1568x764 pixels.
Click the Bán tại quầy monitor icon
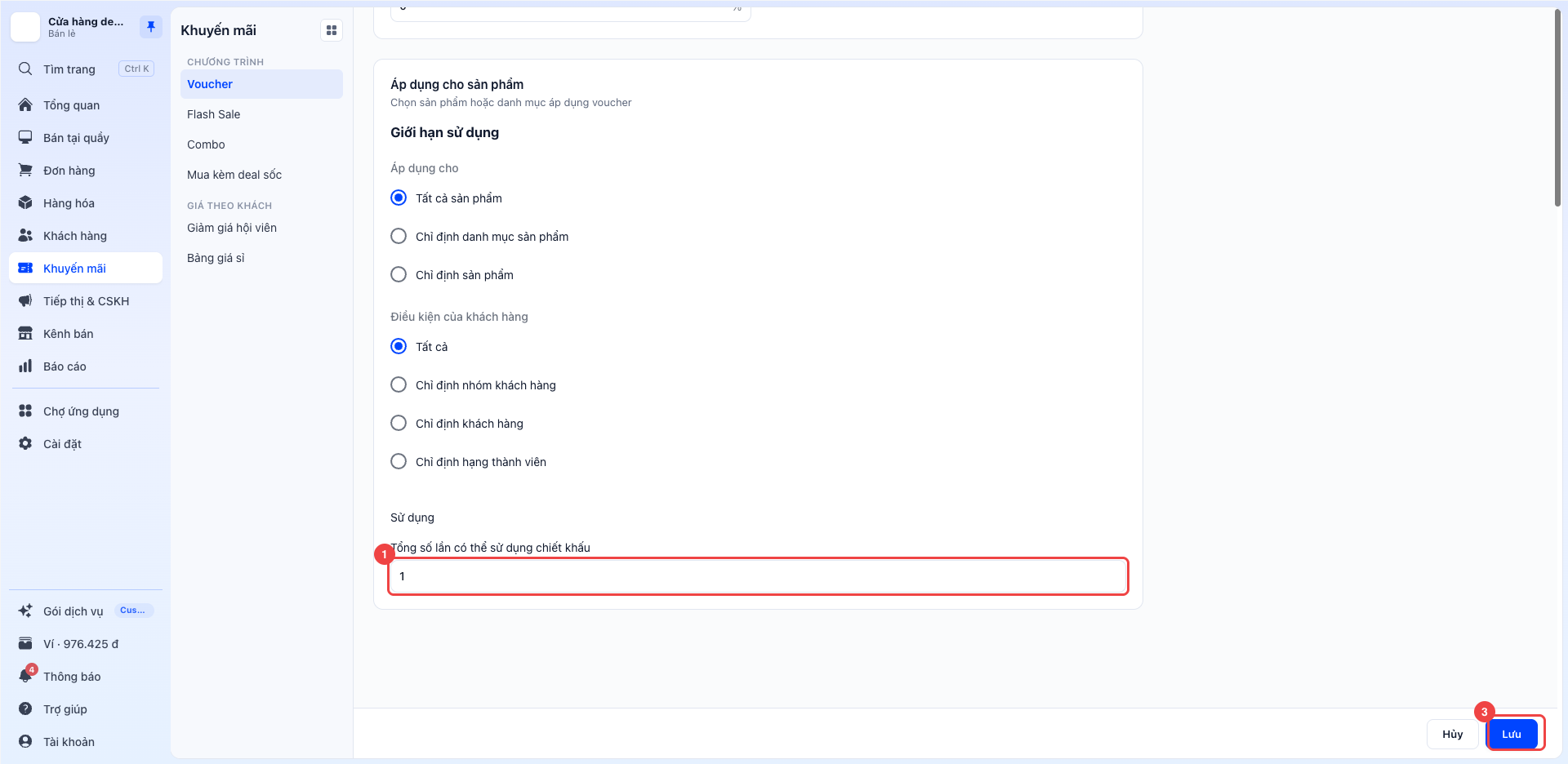pos(25,137)
